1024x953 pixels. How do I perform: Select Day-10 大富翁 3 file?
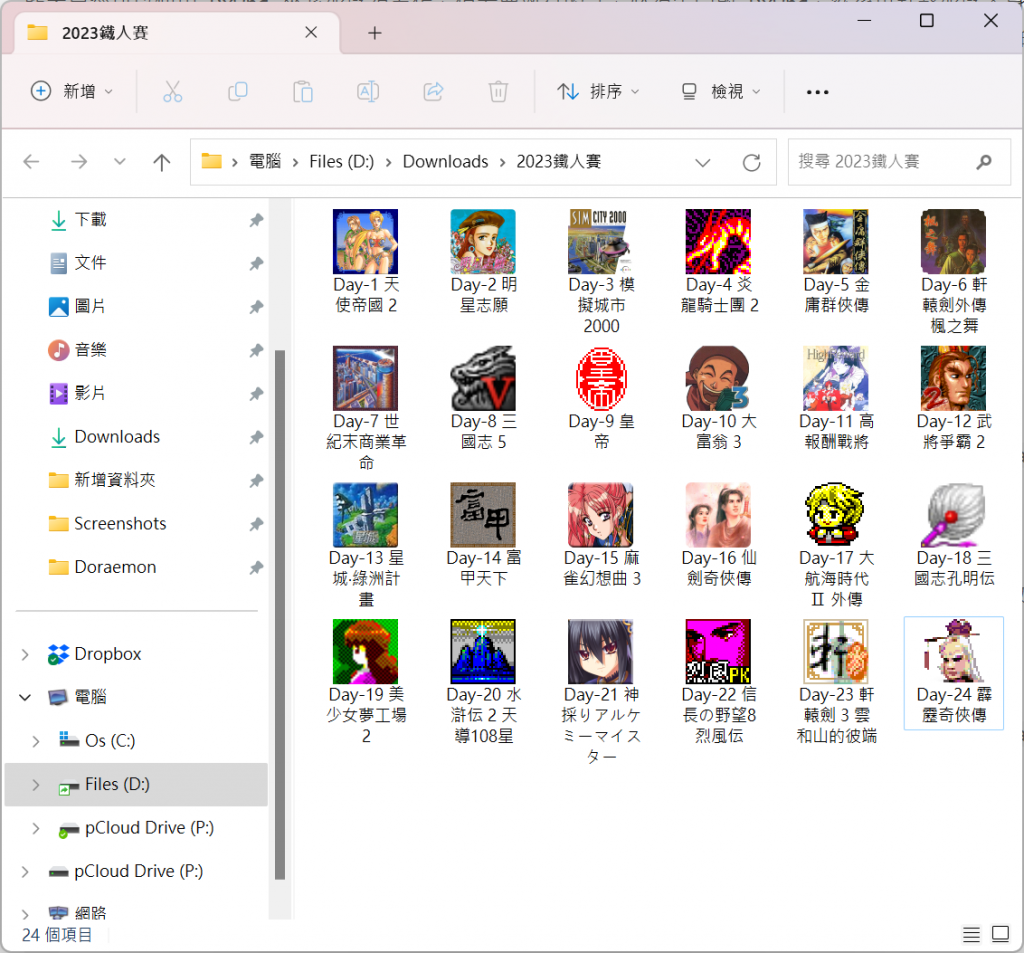coord(718,398)
